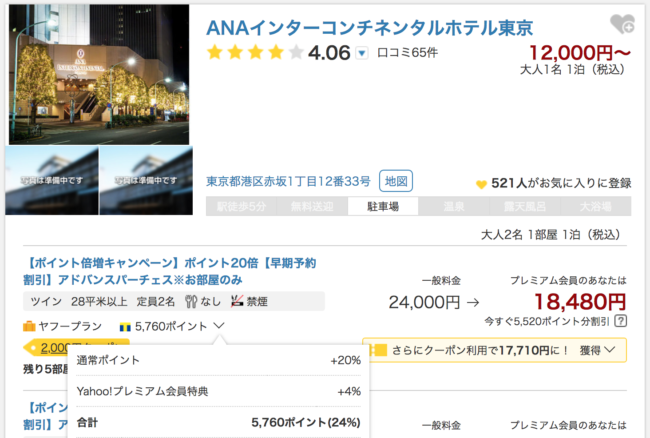Click Yahoo!プレミアム会員特典 +4% row
The height and width of the screenshot is (438, 650).
[x=218, y=391]
